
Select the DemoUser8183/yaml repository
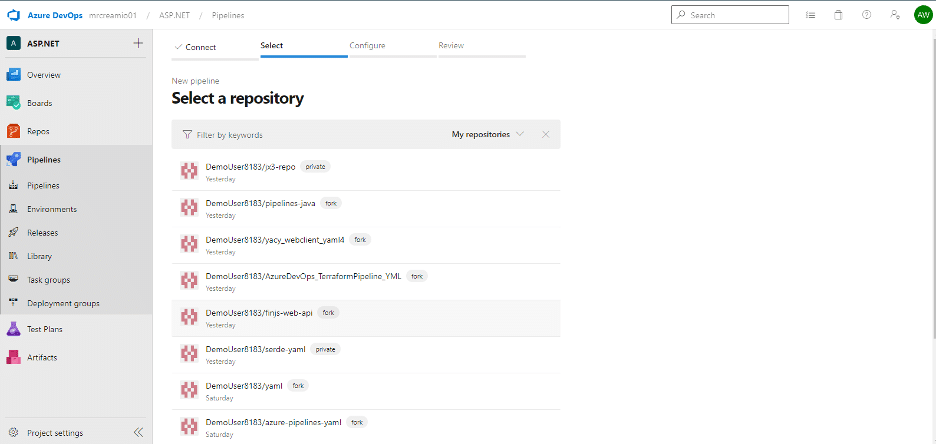pyautogui.click(x=366, y=391)
